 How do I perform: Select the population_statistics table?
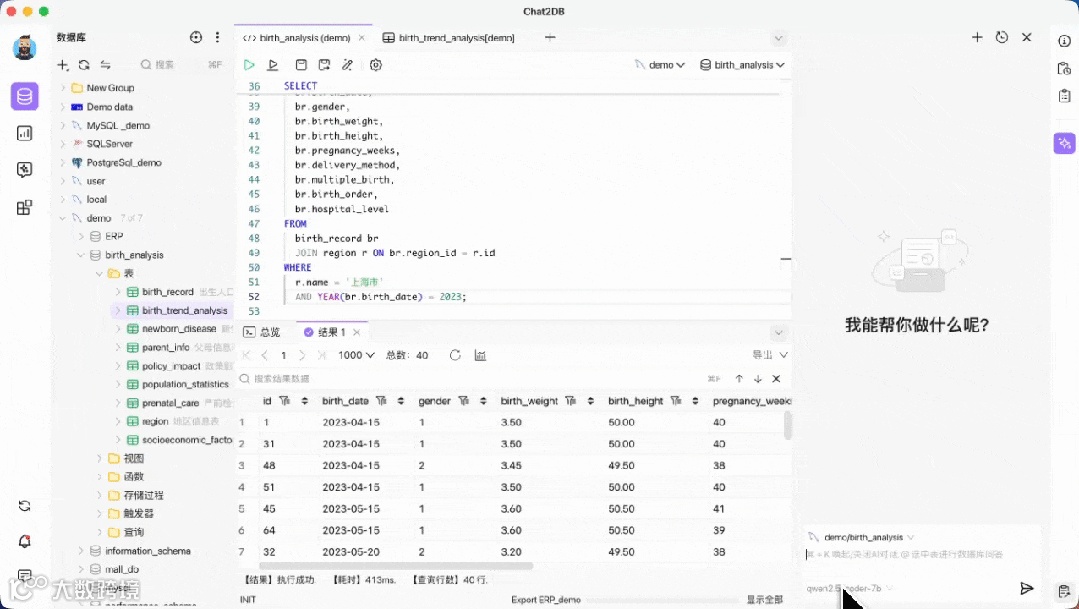coord(185,384)
